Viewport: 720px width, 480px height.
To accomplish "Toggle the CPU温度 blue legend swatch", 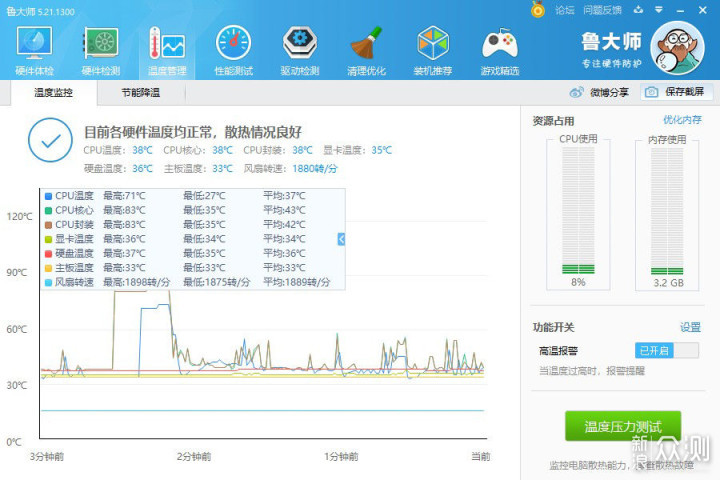I will (x=48, y=196).
